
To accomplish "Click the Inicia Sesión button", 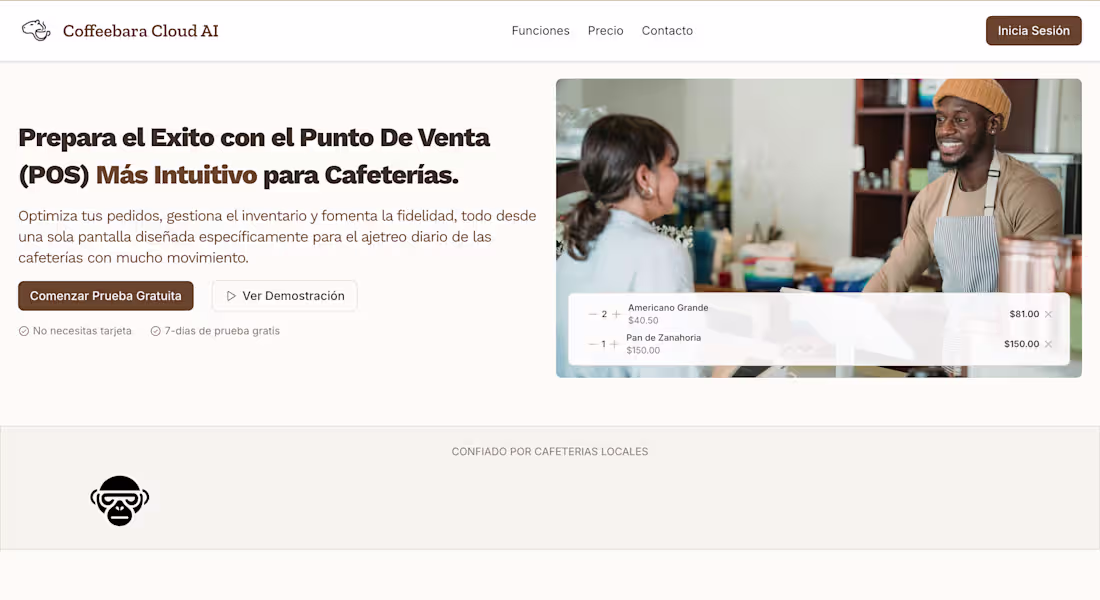I will [x=1033, y=30].
